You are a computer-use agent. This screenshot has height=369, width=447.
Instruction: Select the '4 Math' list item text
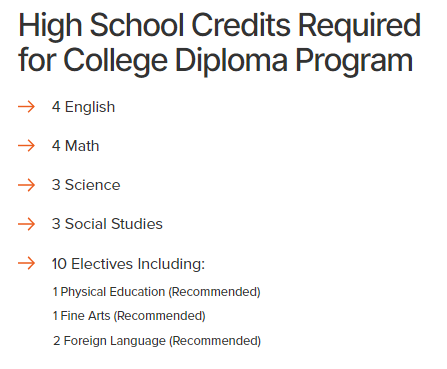[75, 146]
